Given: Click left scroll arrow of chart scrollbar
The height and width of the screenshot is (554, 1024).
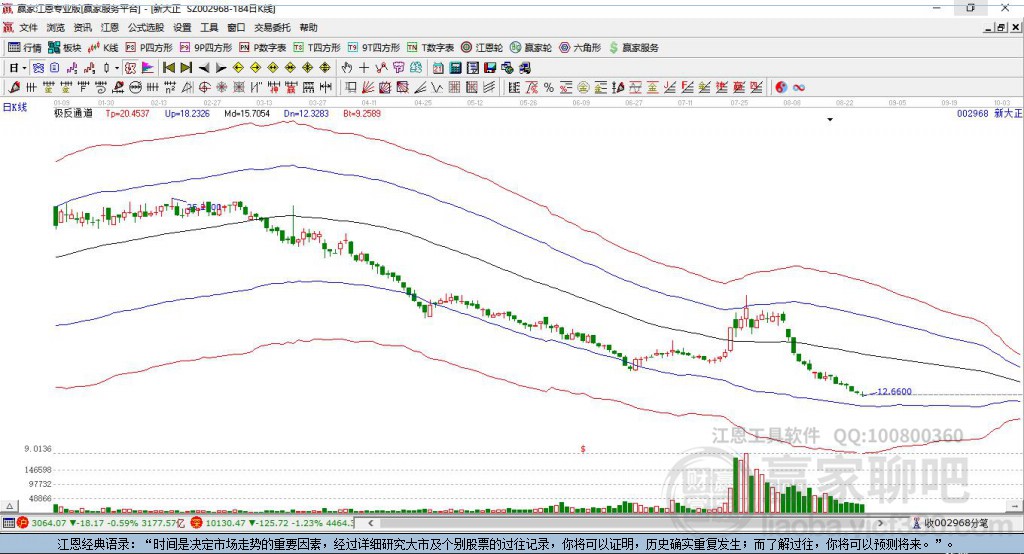Looking at the screenshot, I should [x=370, y=523].
